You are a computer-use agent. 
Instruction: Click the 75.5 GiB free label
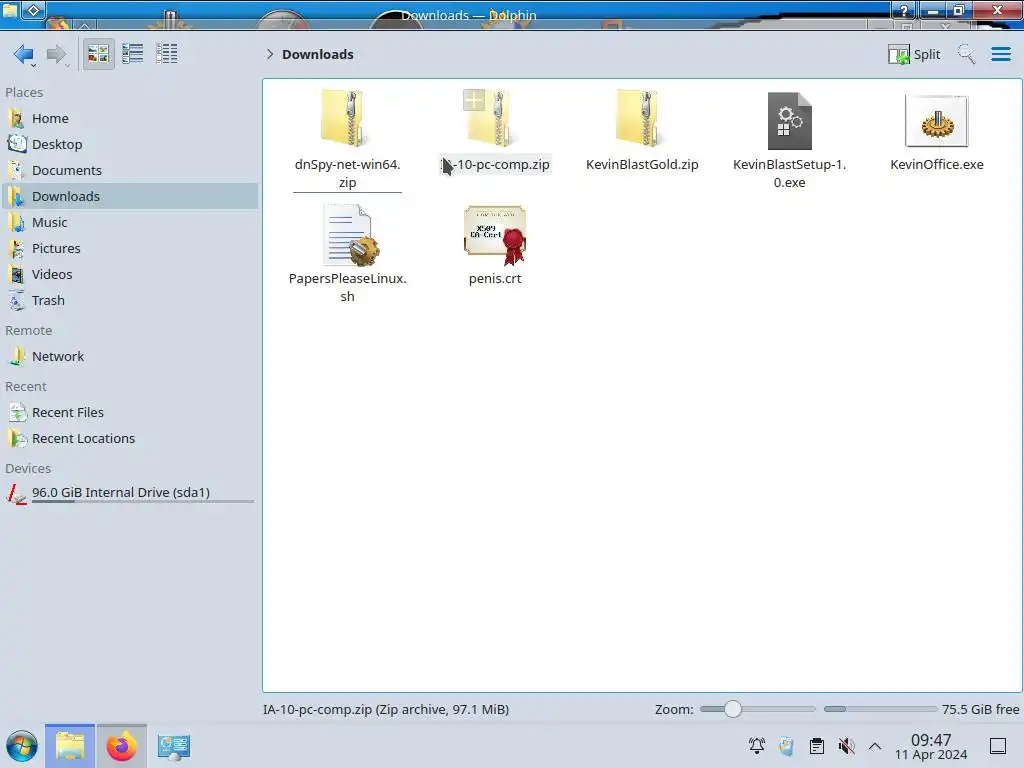click(980, 709)
